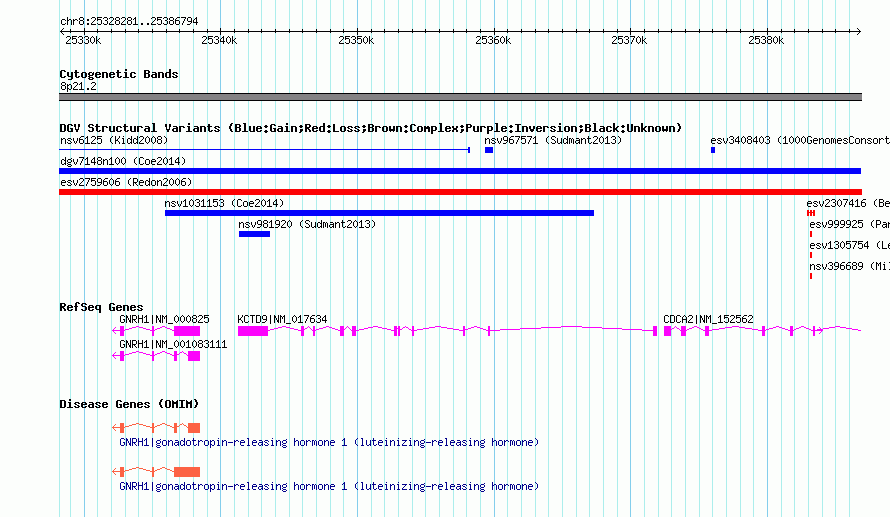Click the first orange OMIM gene glyph

[x=156, y=427]
